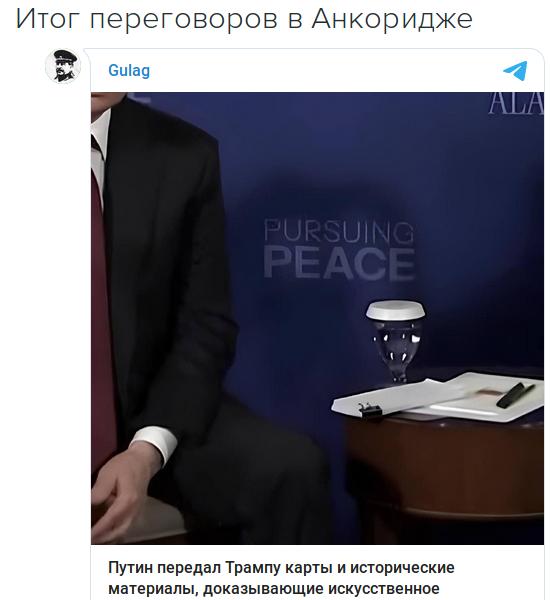Screen dimensions: 550x600
Task: Click the white papers on the table
Action: point(437,398)
